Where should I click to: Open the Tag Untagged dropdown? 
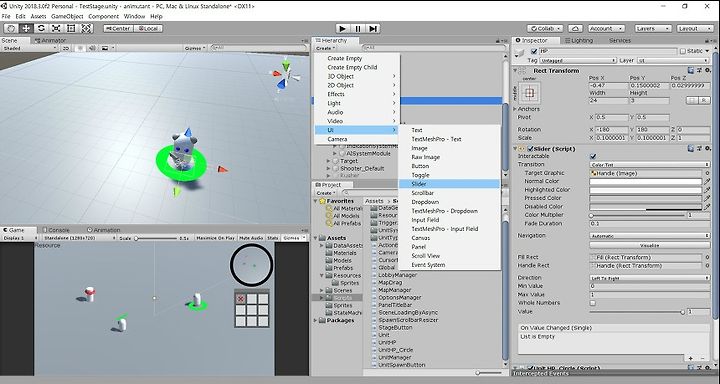coord(578,60)
